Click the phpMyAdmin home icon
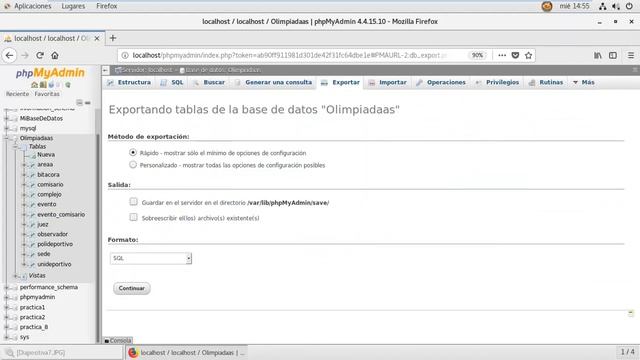 34,85
